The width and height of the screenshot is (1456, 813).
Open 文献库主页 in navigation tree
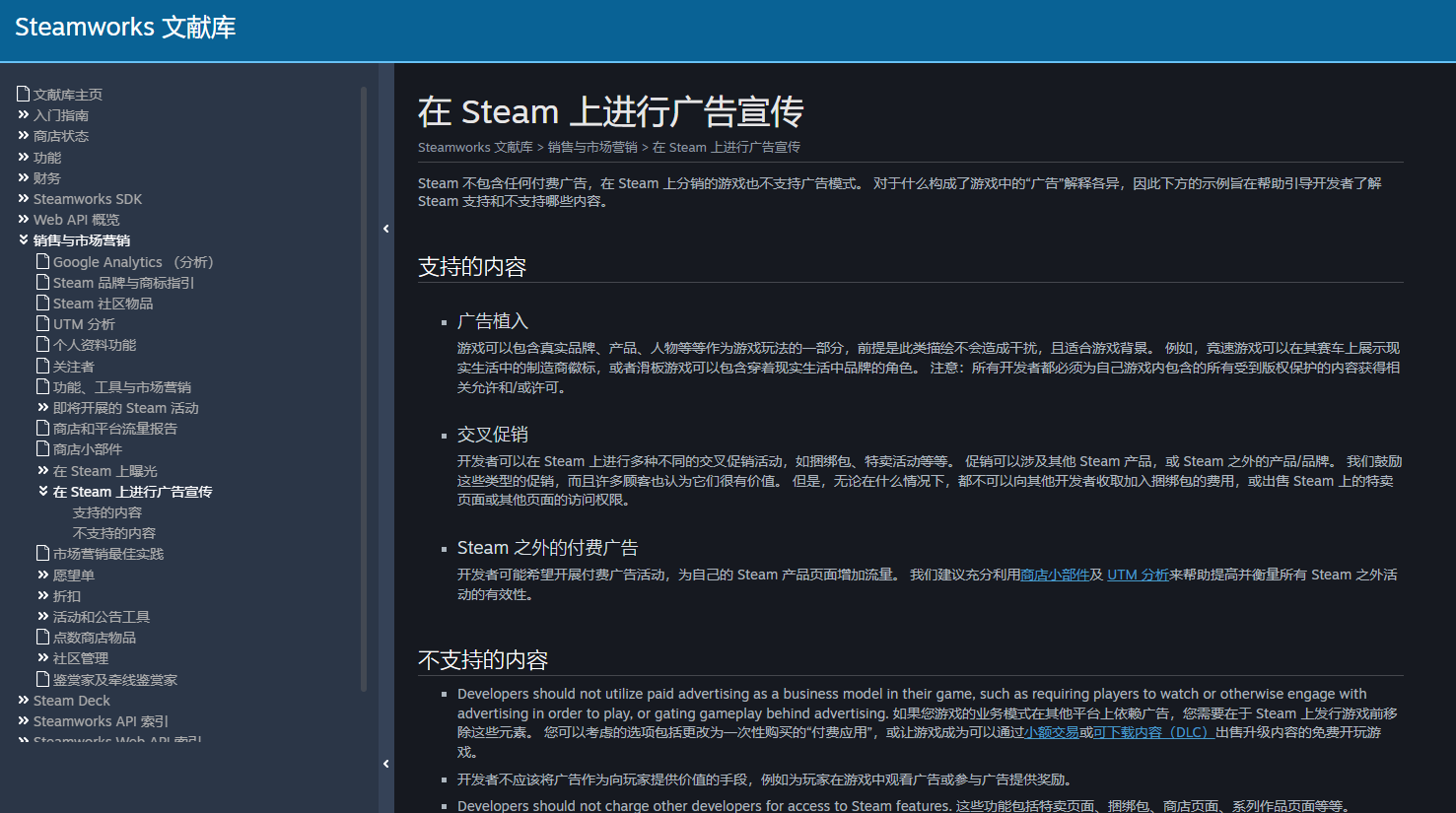click(68, 95)
